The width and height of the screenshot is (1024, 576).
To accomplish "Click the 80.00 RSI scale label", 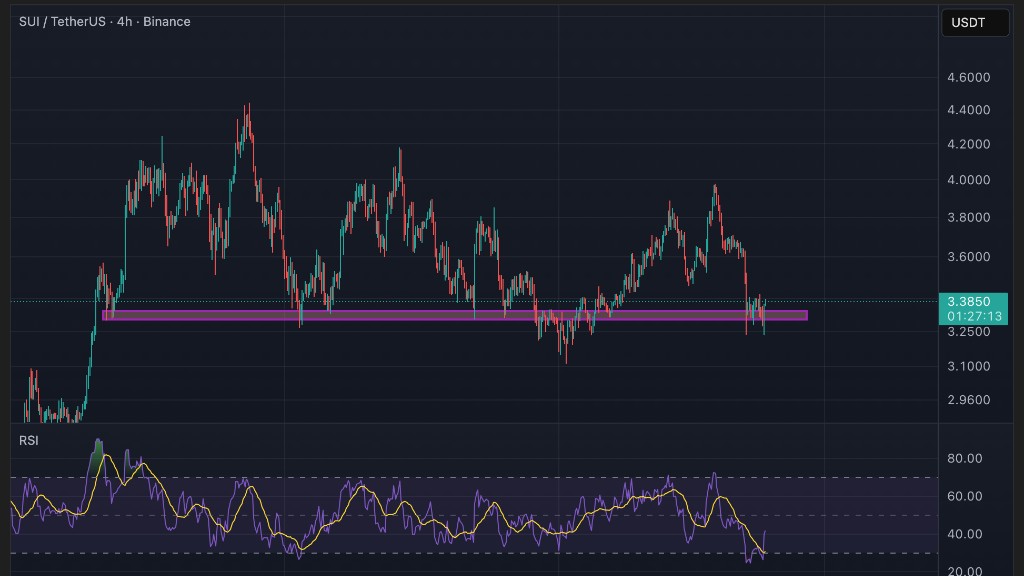I will (964, 459).
